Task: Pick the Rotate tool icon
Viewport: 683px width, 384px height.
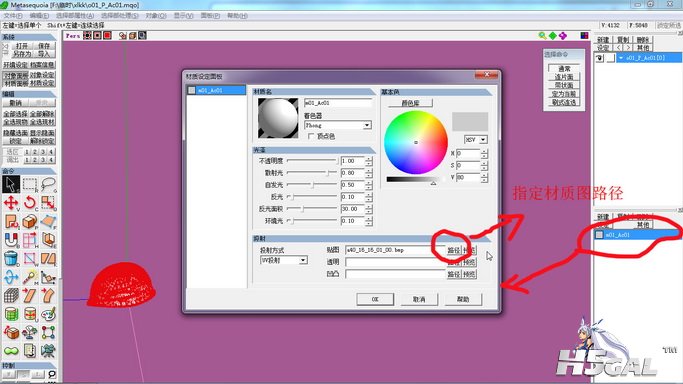Action: tap(30, 203)
